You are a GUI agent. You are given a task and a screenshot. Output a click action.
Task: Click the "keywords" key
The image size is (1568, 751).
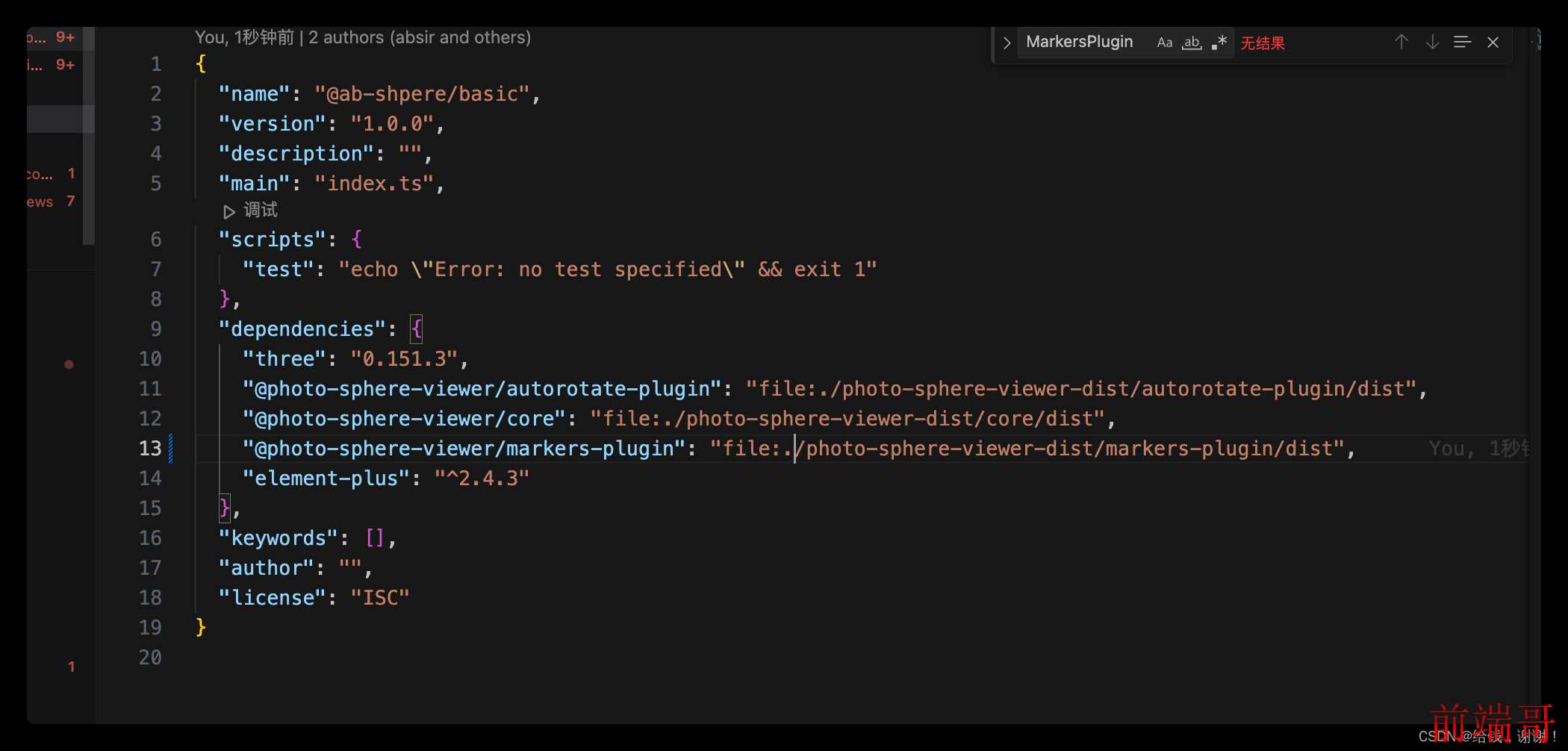coord(278,538)
